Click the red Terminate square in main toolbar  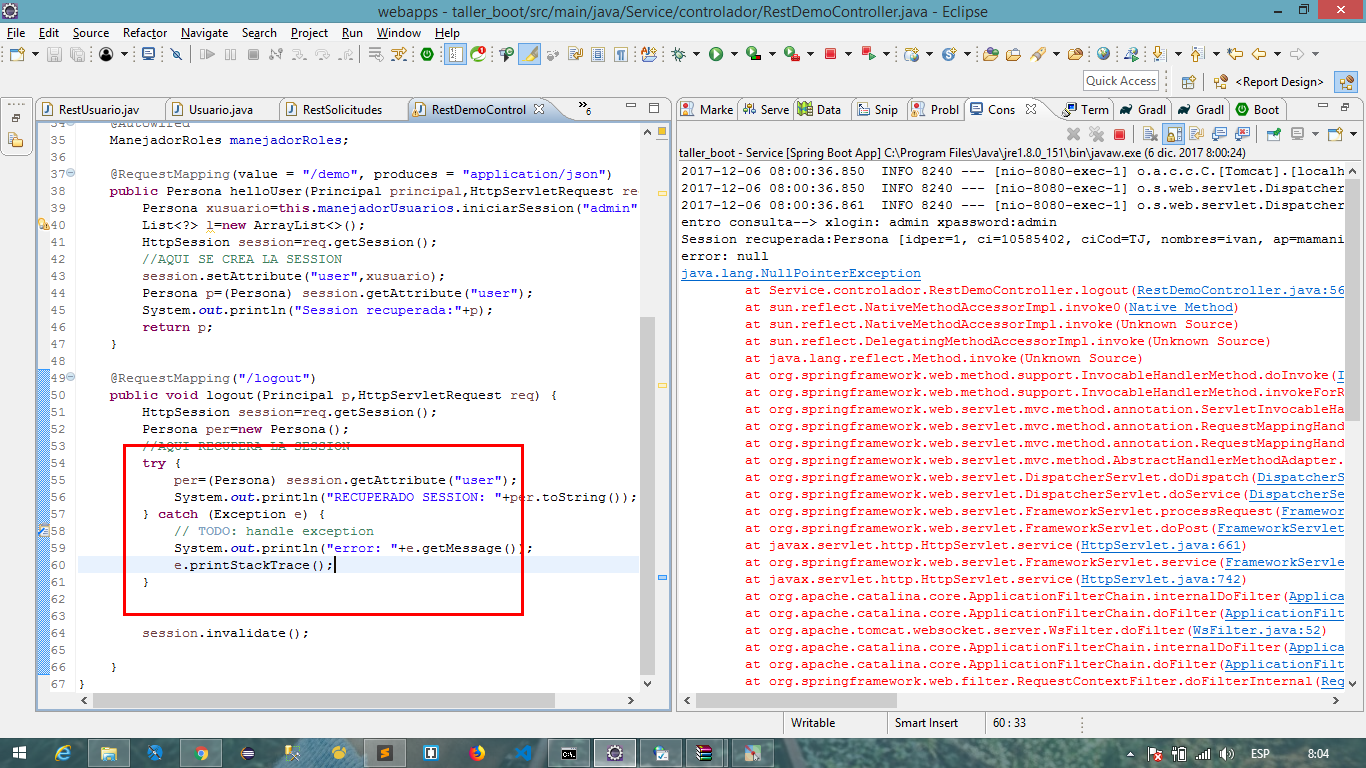(830, 54)
